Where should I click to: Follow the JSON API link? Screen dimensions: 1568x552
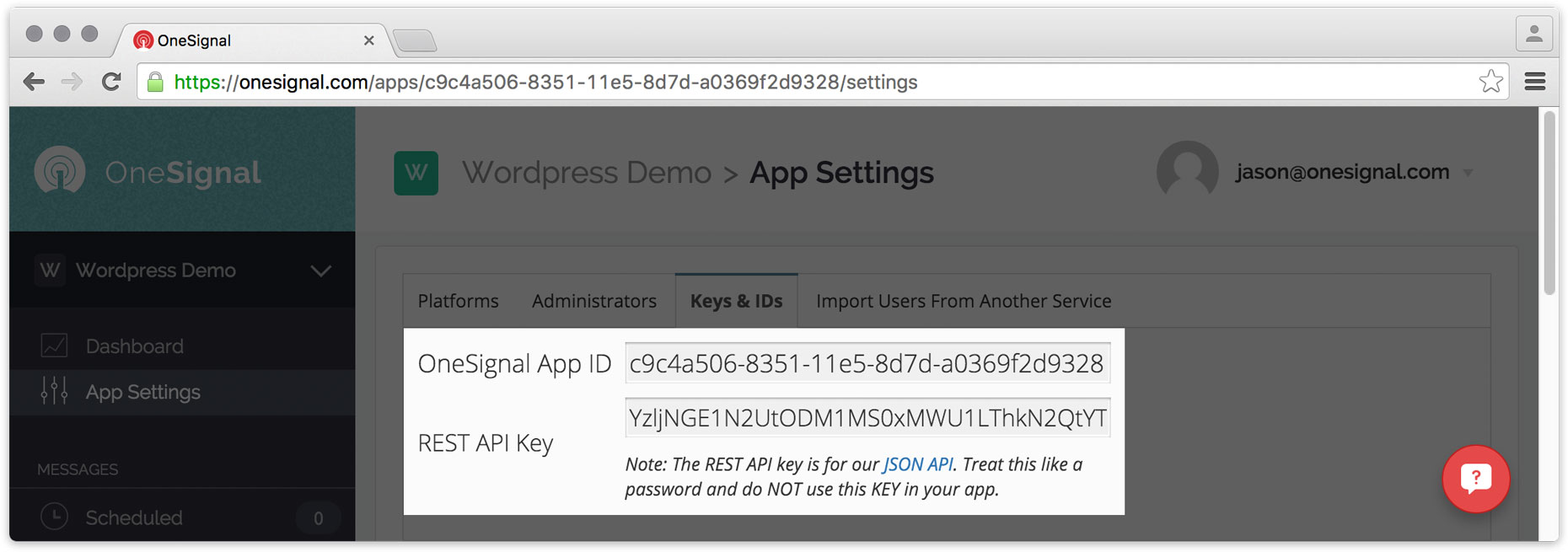click(x=917, y=464)
